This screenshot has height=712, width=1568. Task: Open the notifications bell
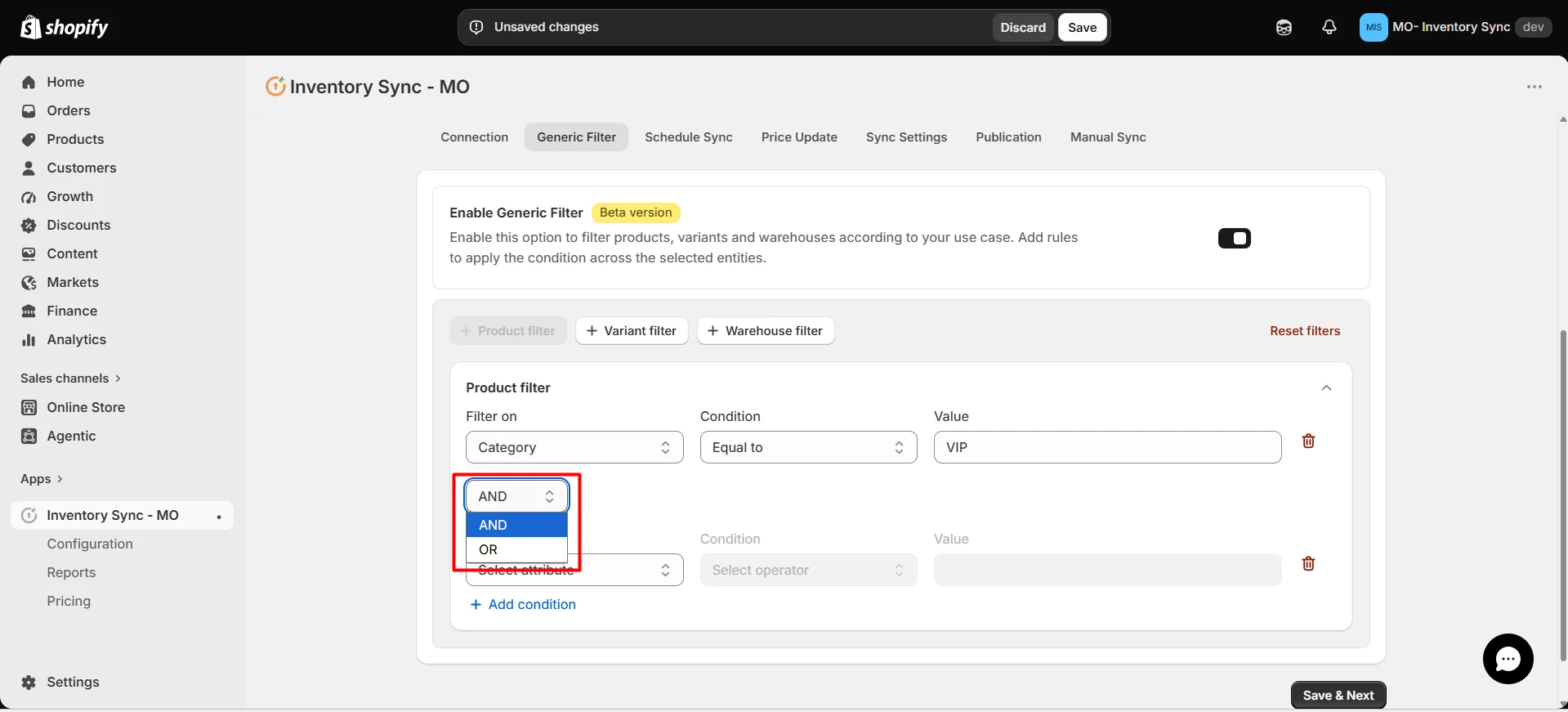tap(1329, 27)
